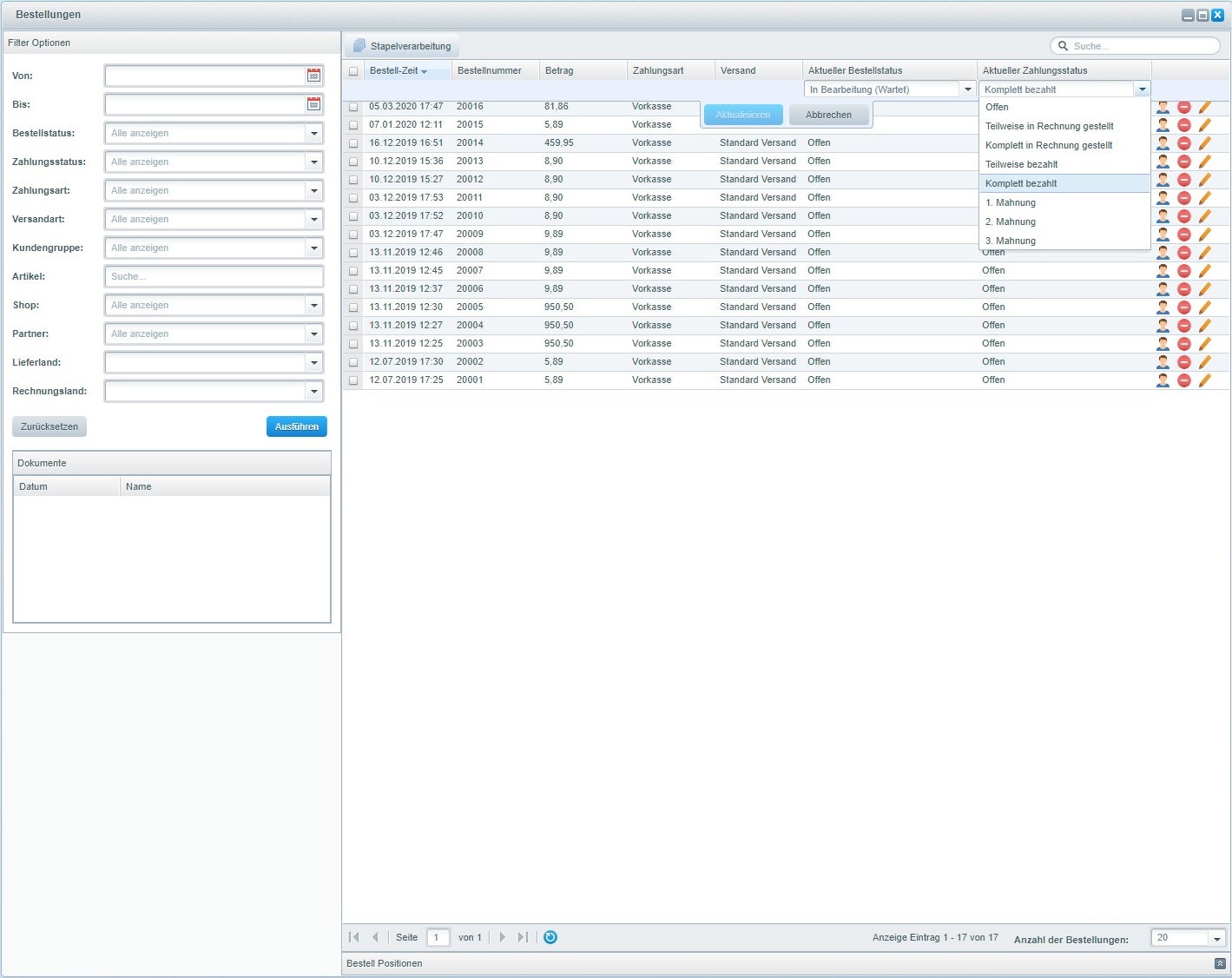Check the box for order 20001
Screen dimensions: 1232x978
point(353,380)
